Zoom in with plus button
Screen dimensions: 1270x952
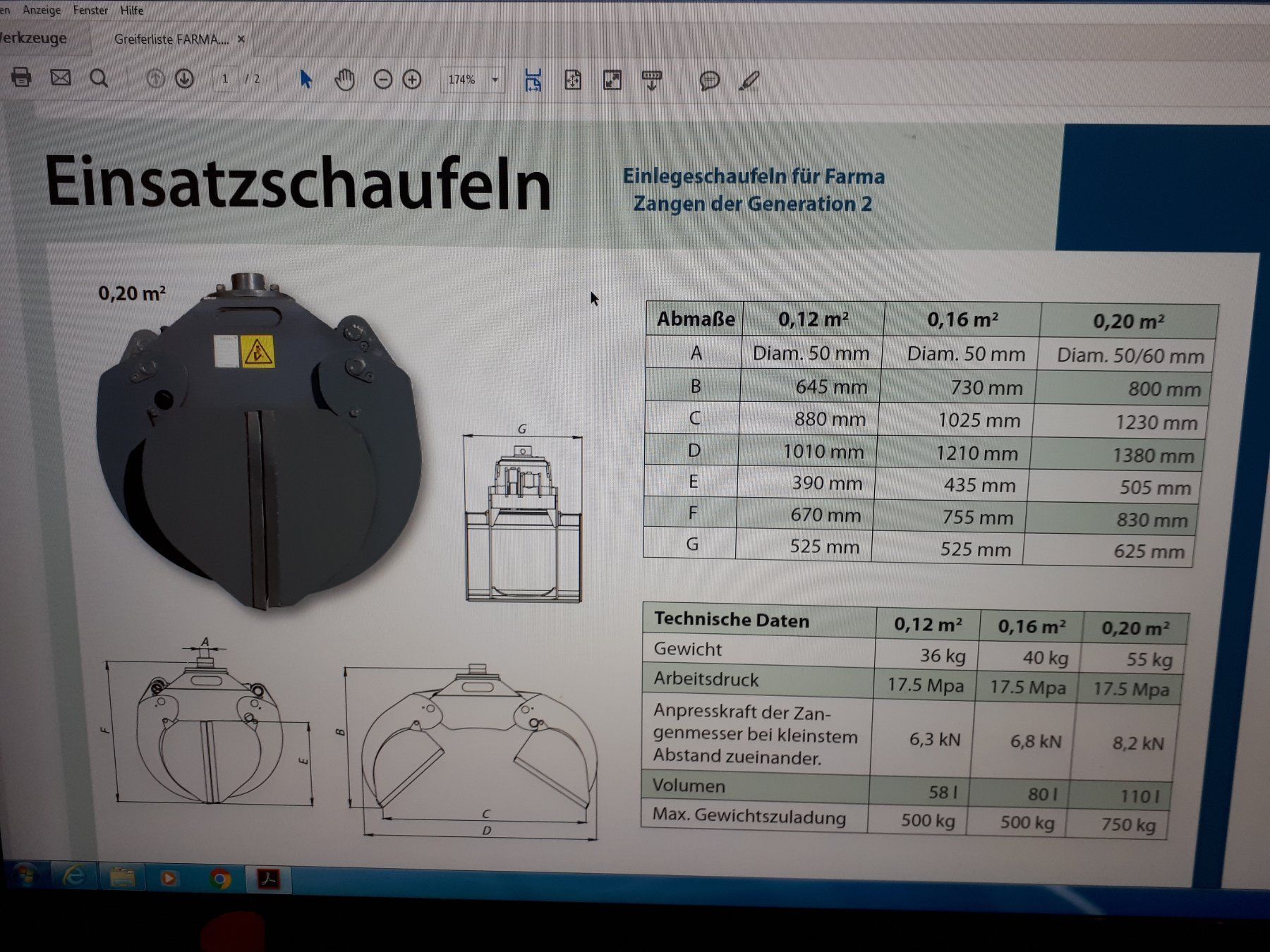tap(412, 80)
